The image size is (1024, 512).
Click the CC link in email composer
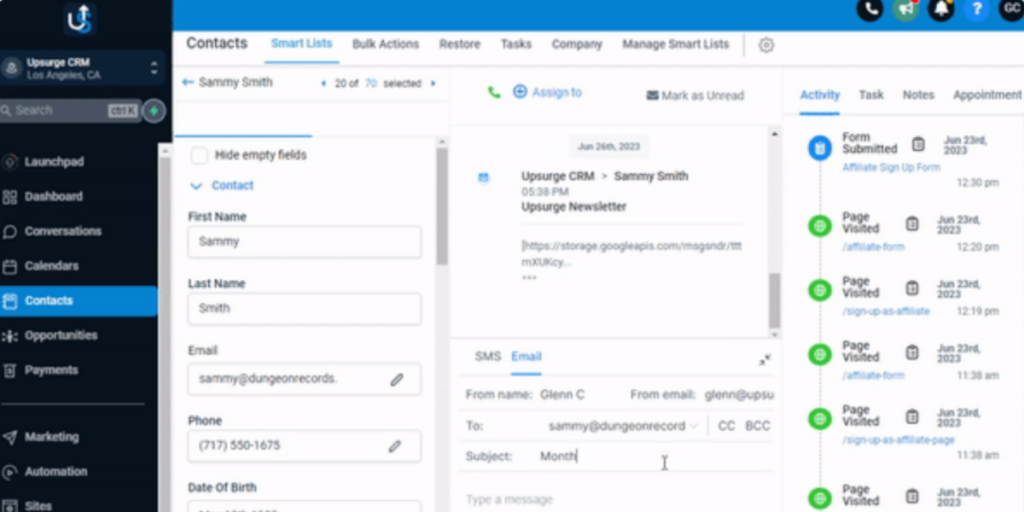pyautogui.click(x=726, y=426)
